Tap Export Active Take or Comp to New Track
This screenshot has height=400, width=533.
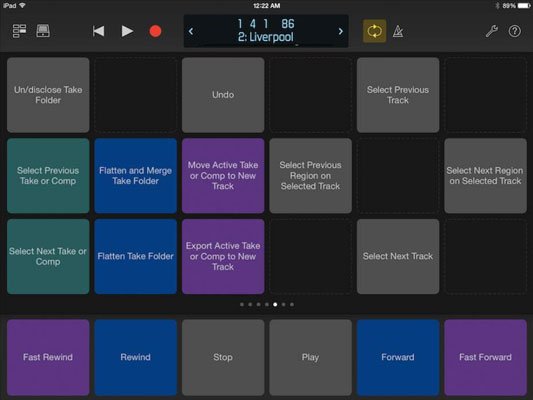(x=223, y=257)
